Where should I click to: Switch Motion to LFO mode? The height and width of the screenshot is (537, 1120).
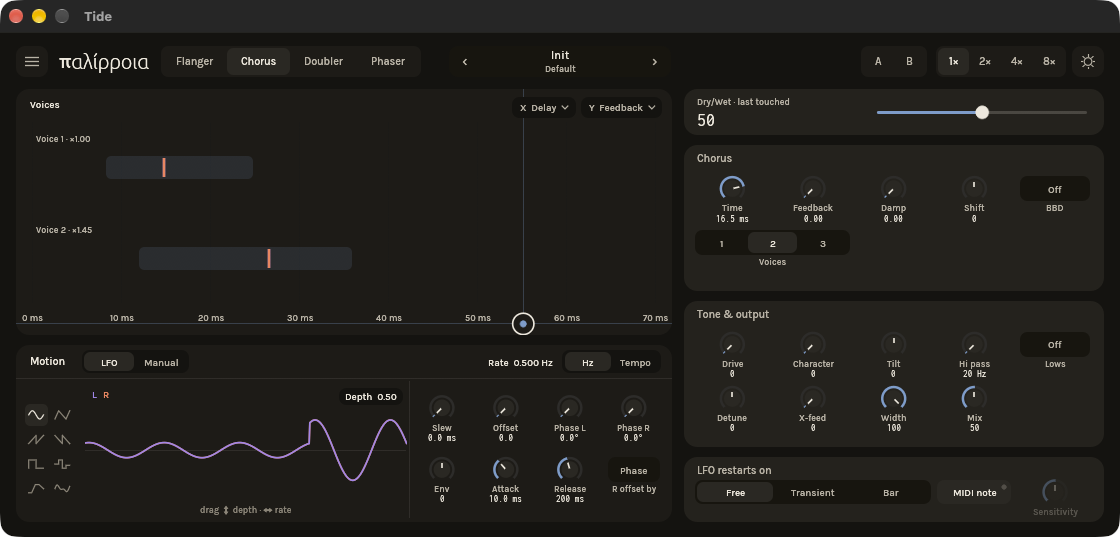109,363
